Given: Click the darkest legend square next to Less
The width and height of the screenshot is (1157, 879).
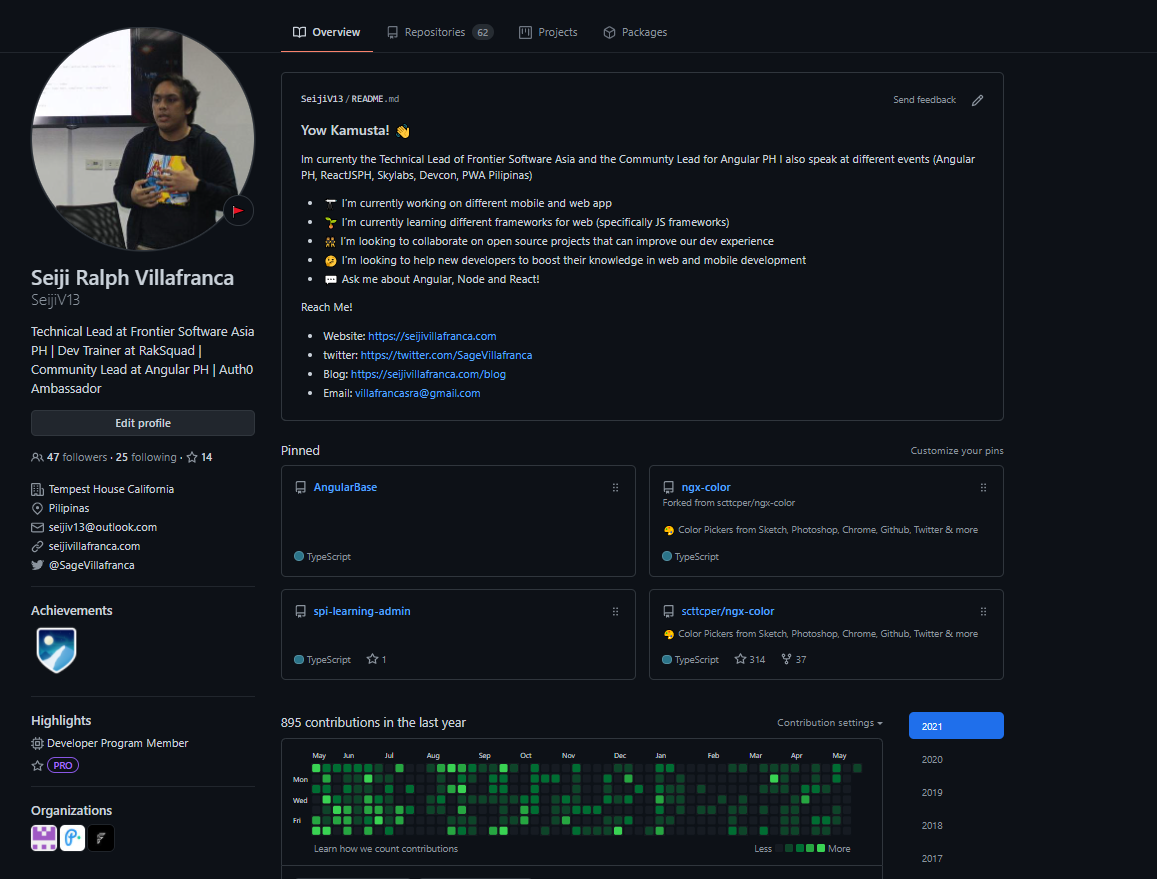Looking at the screenshot, I should 779,848.
